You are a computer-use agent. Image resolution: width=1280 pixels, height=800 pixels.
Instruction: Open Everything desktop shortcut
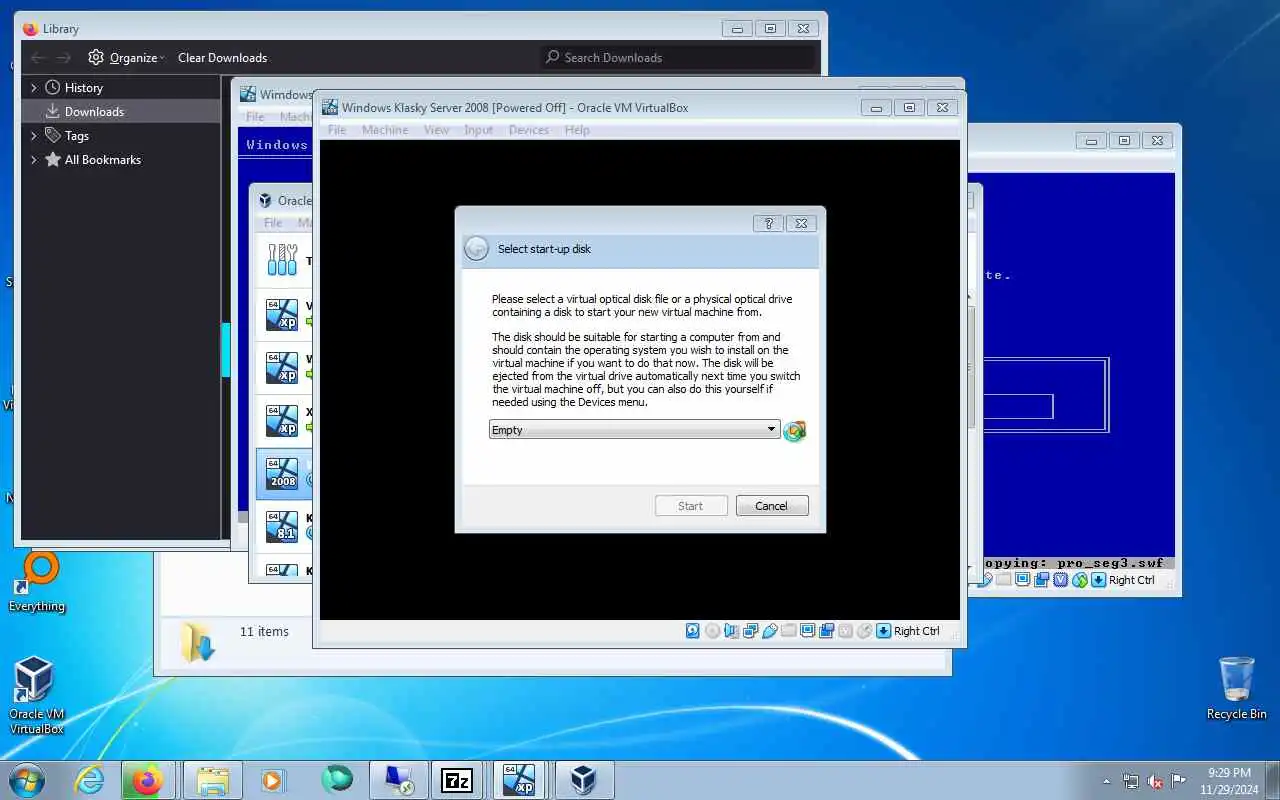click(37, 583)
